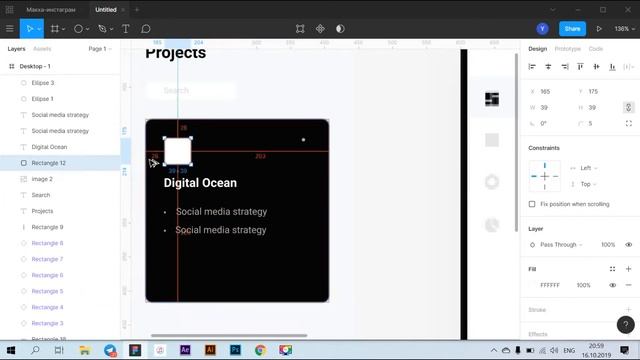This screenshot has width=640, height=360.
Task: Click independent corners icon
Action: click(629, 123)
